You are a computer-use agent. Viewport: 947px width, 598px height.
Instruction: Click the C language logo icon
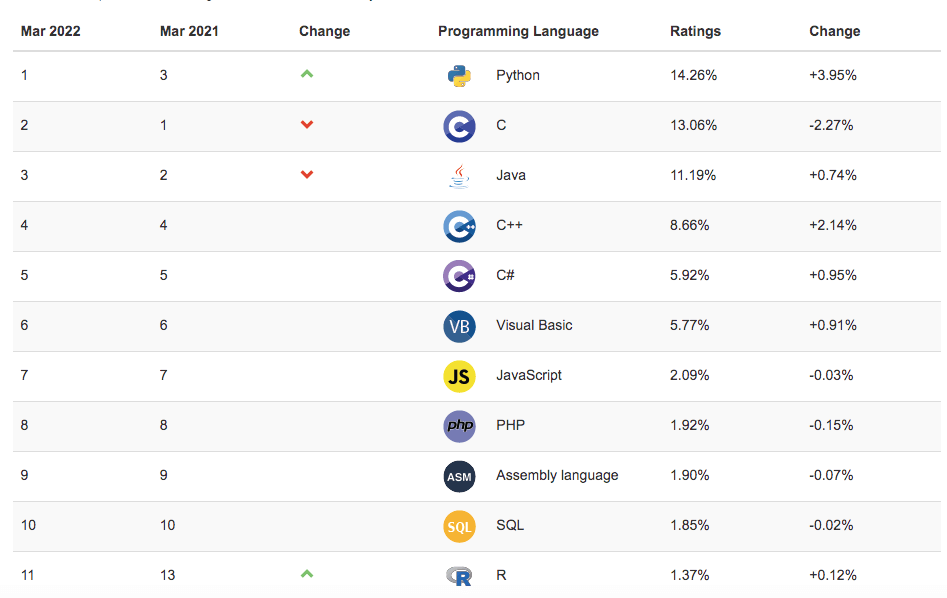[459, 126]
